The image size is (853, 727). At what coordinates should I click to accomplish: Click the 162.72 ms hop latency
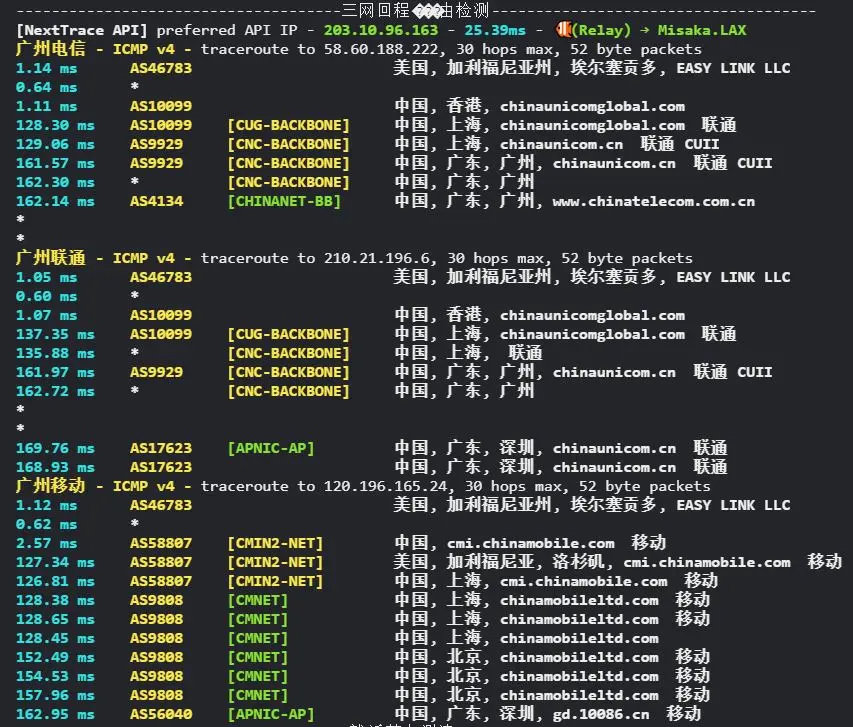tap(55, 391)
